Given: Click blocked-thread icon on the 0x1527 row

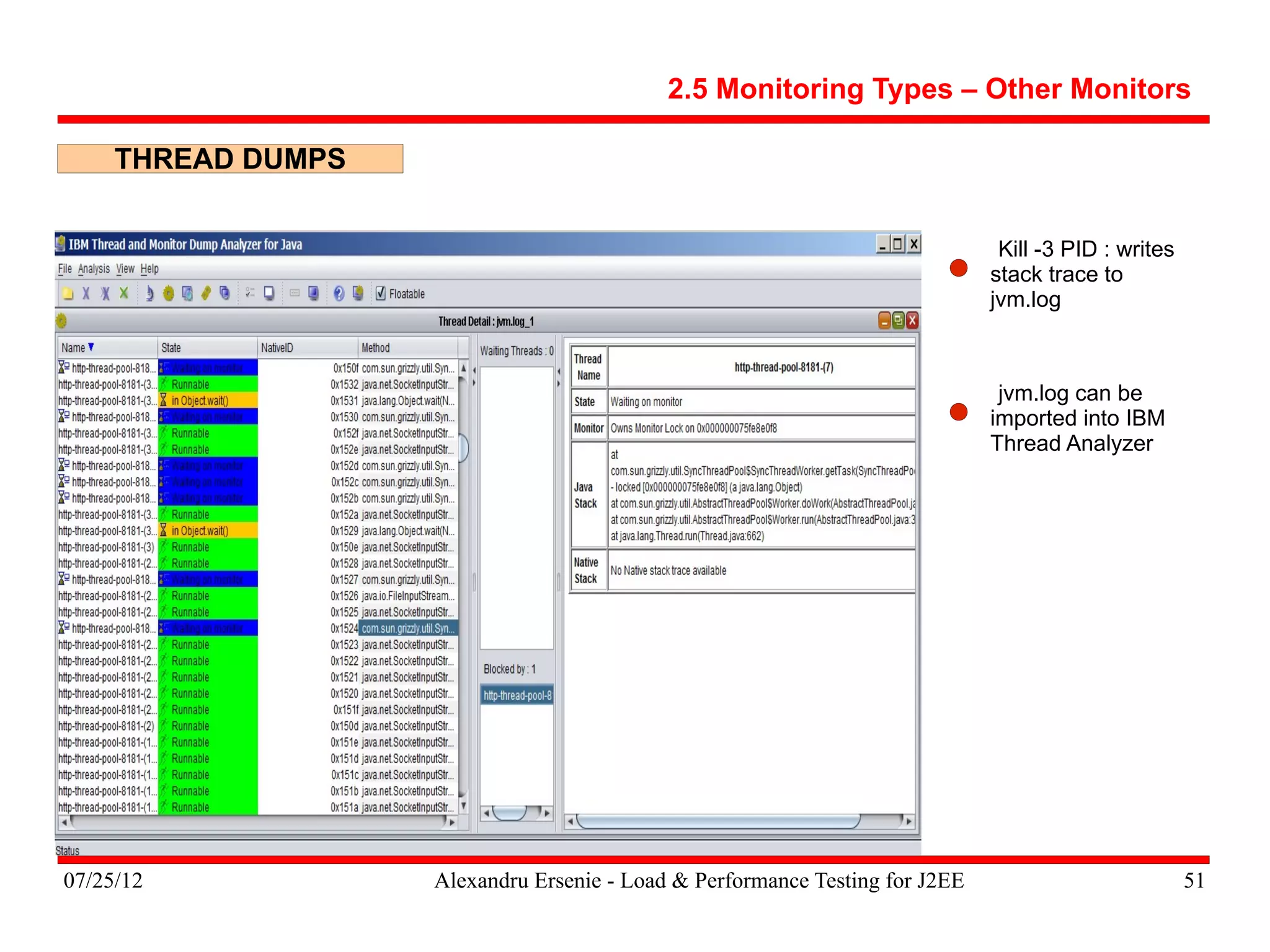Looking at the screenshot, I should [x=64, y=579].
